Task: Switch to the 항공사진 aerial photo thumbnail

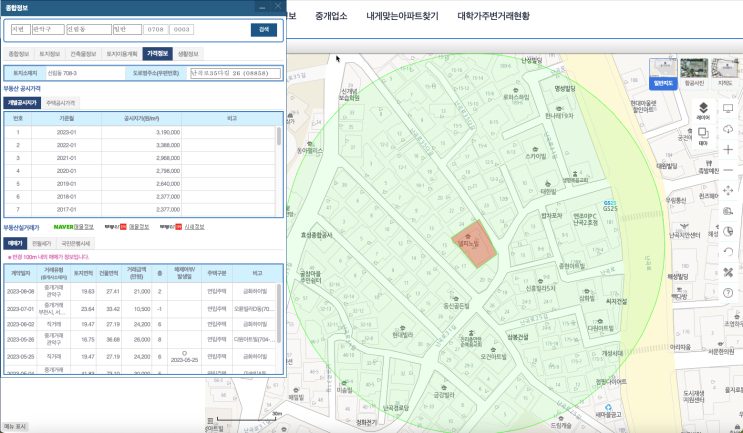Action: click(x=694, y=73)
